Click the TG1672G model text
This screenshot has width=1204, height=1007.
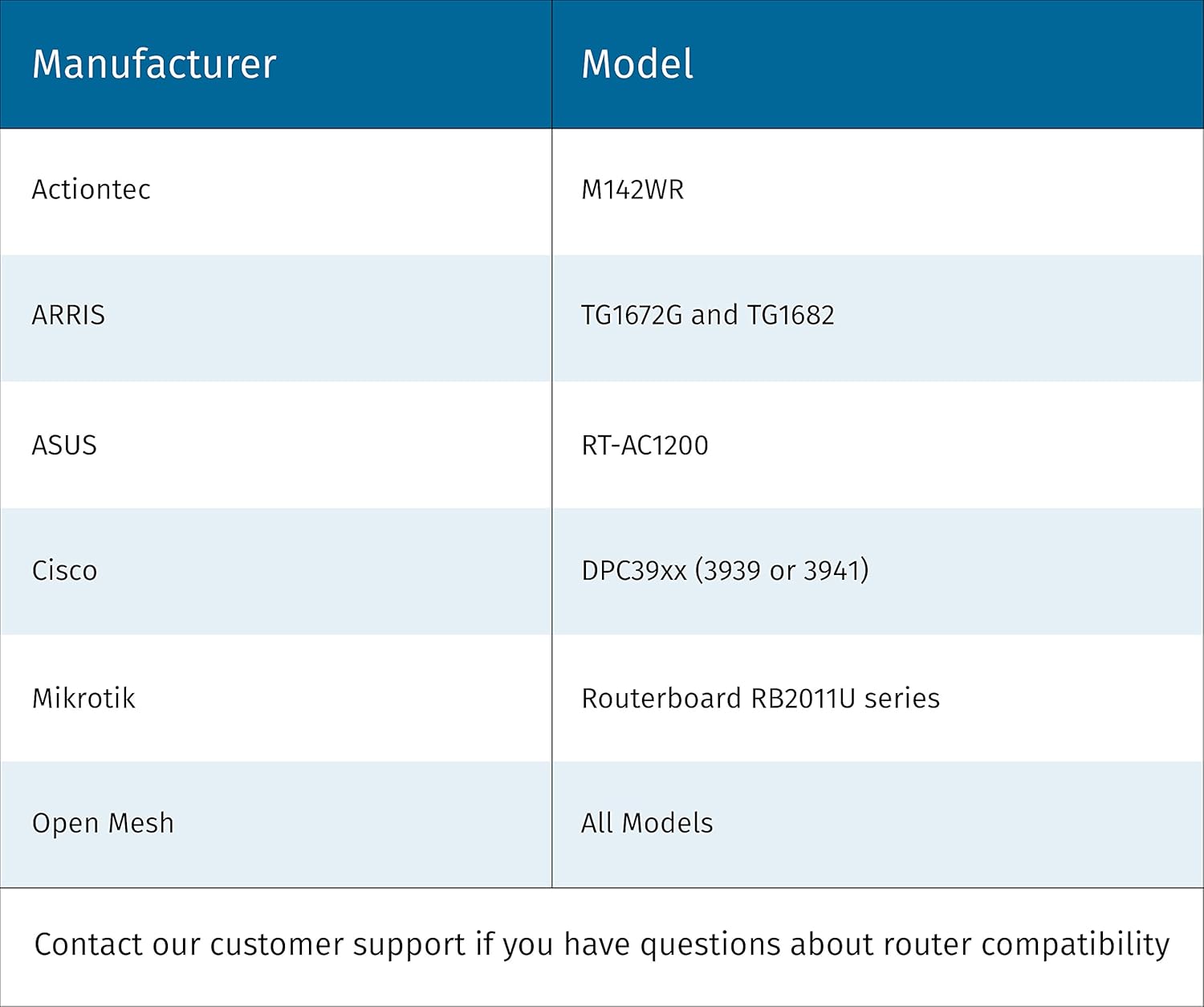pyautogui.click(x=631, y=316)
